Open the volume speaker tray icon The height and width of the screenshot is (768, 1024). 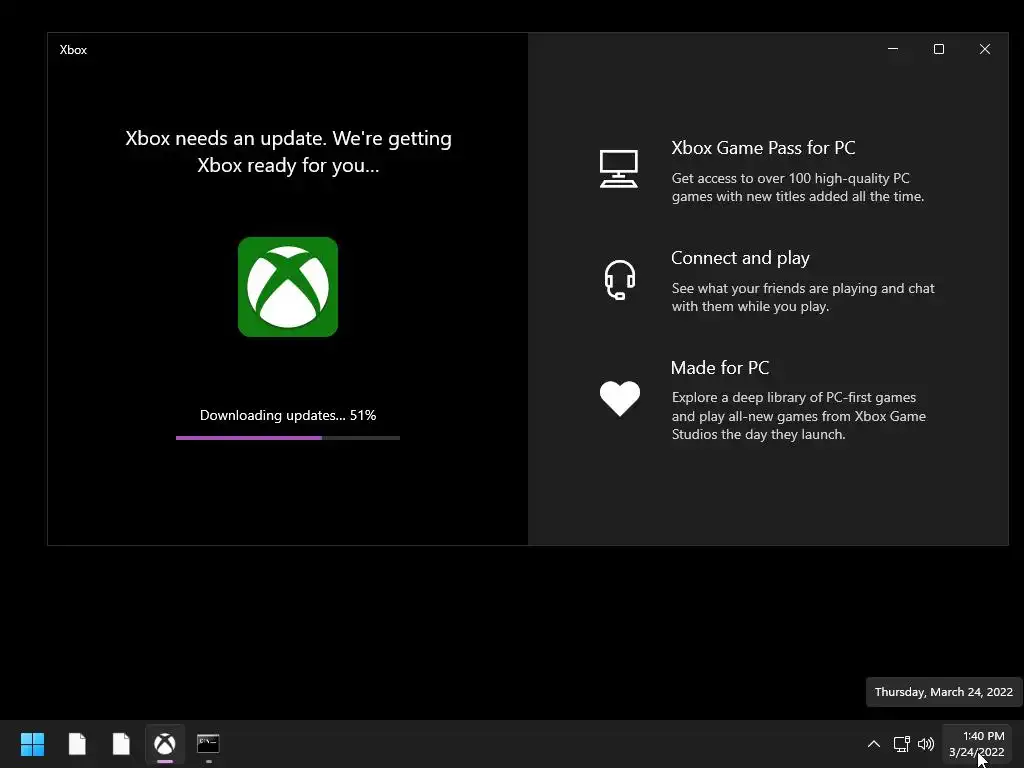[x=926, y=744]
